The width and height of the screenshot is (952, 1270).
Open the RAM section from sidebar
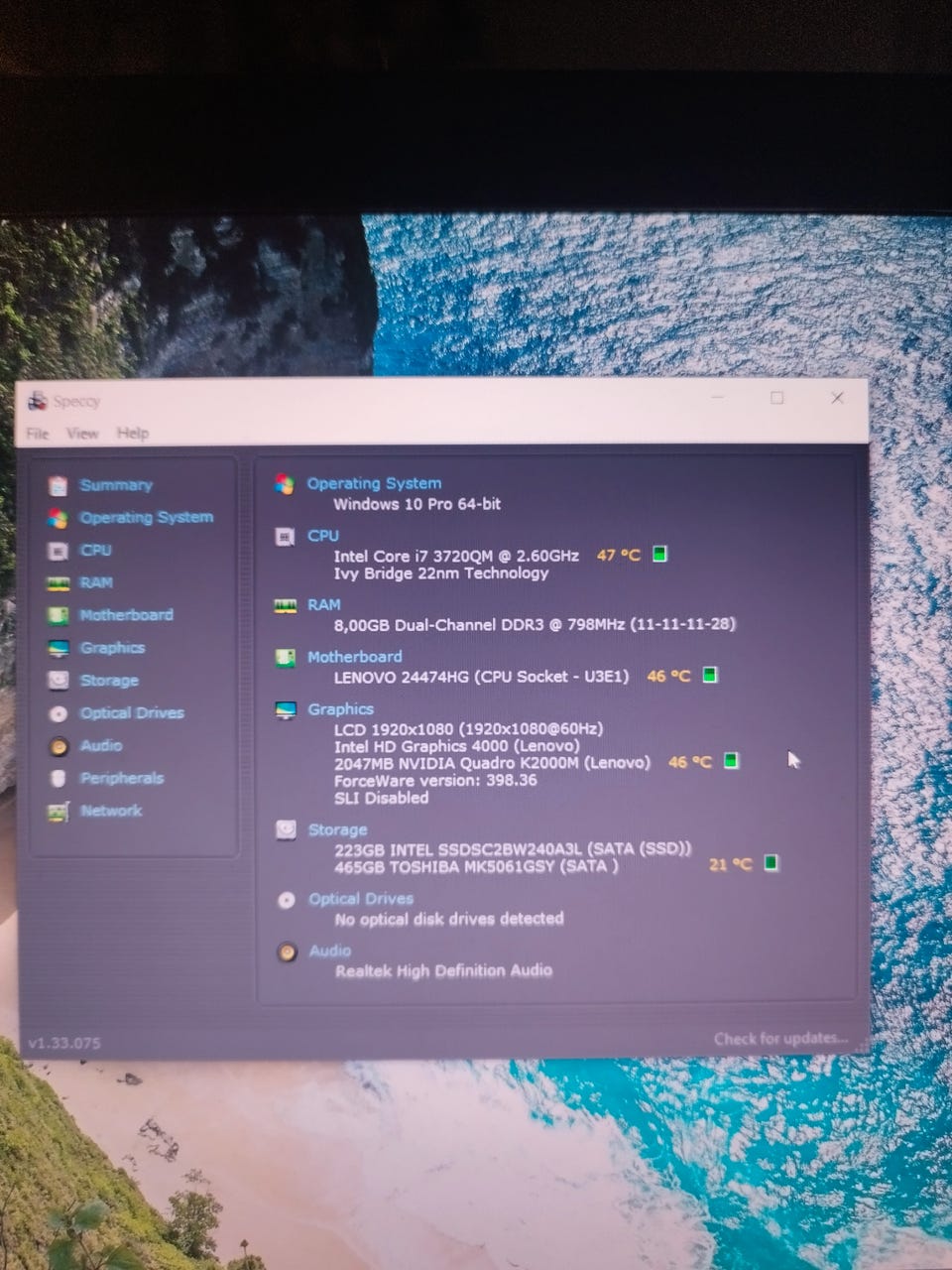(96, 583)
